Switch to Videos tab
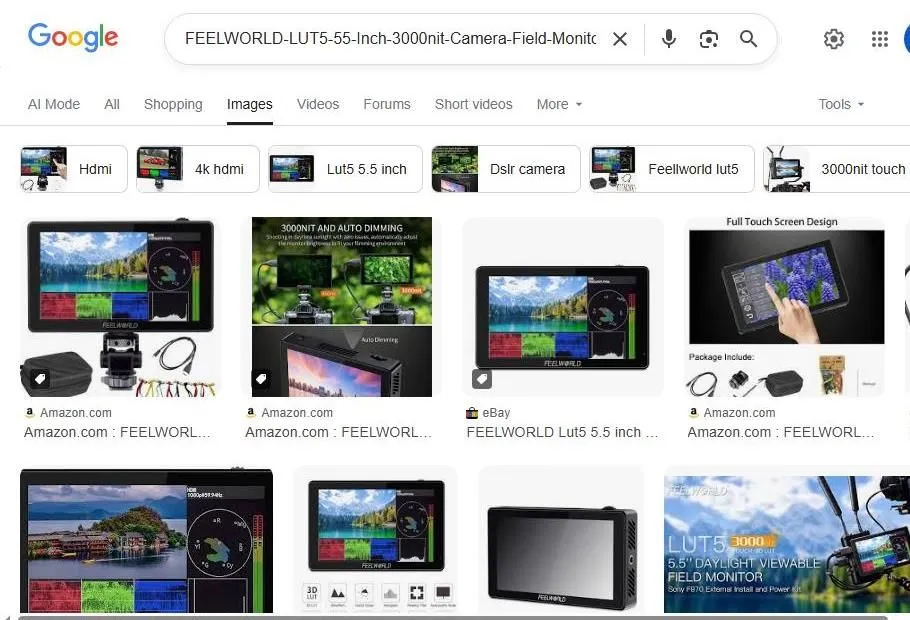This screenshot has height=620, width=910. point(318,104)
